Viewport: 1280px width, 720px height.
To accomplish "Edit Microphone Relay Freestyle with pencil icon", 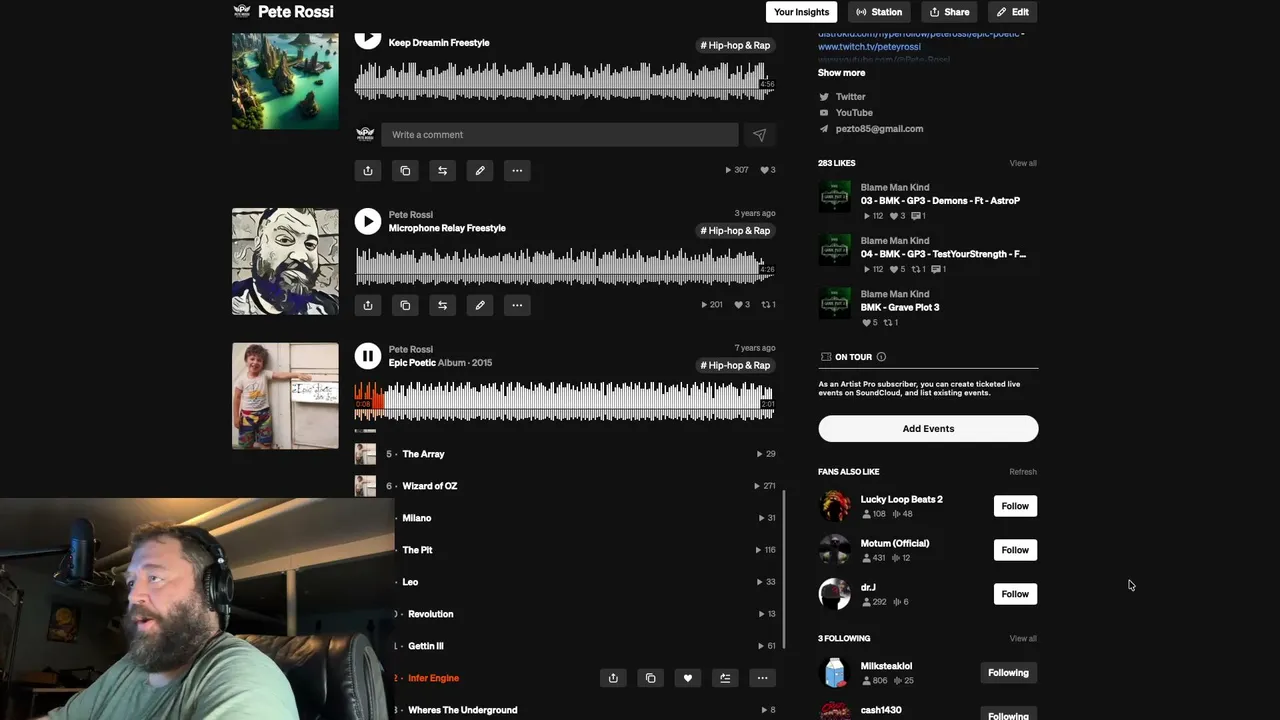I will click(x=480, y=305).
